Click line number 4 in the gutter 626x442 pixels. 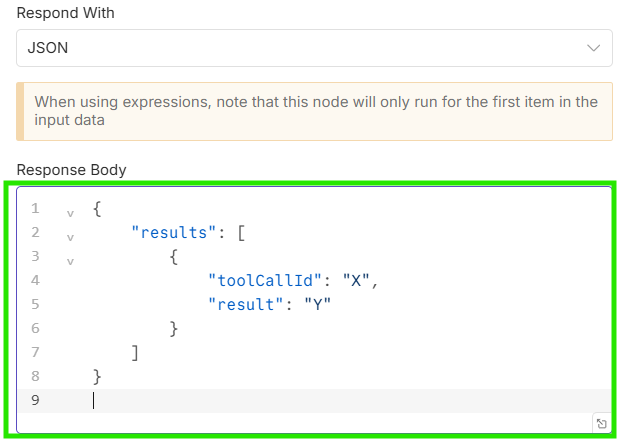point(35,280)
